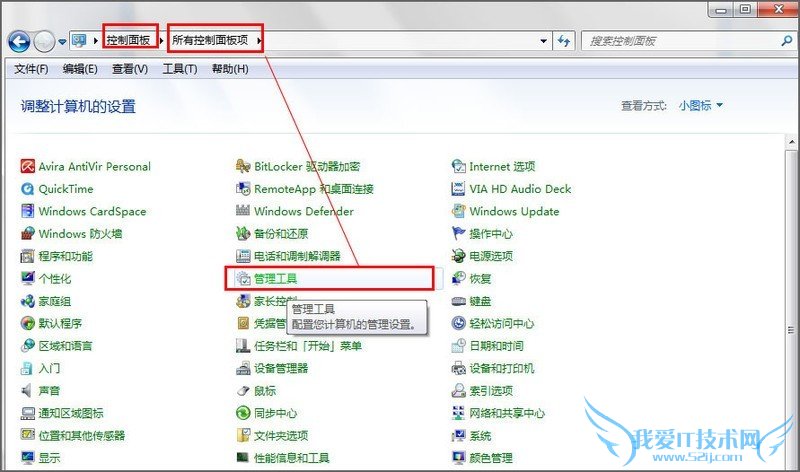800x472 pixels.
Task: Open the 键盘 icon
Action: [459, 301]
